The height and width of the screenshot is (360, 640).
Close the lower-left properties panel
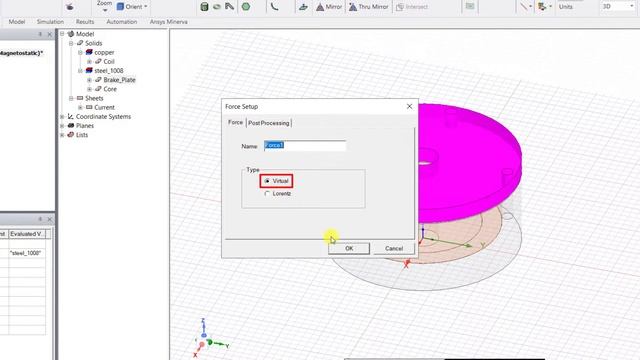pos(50,220)
